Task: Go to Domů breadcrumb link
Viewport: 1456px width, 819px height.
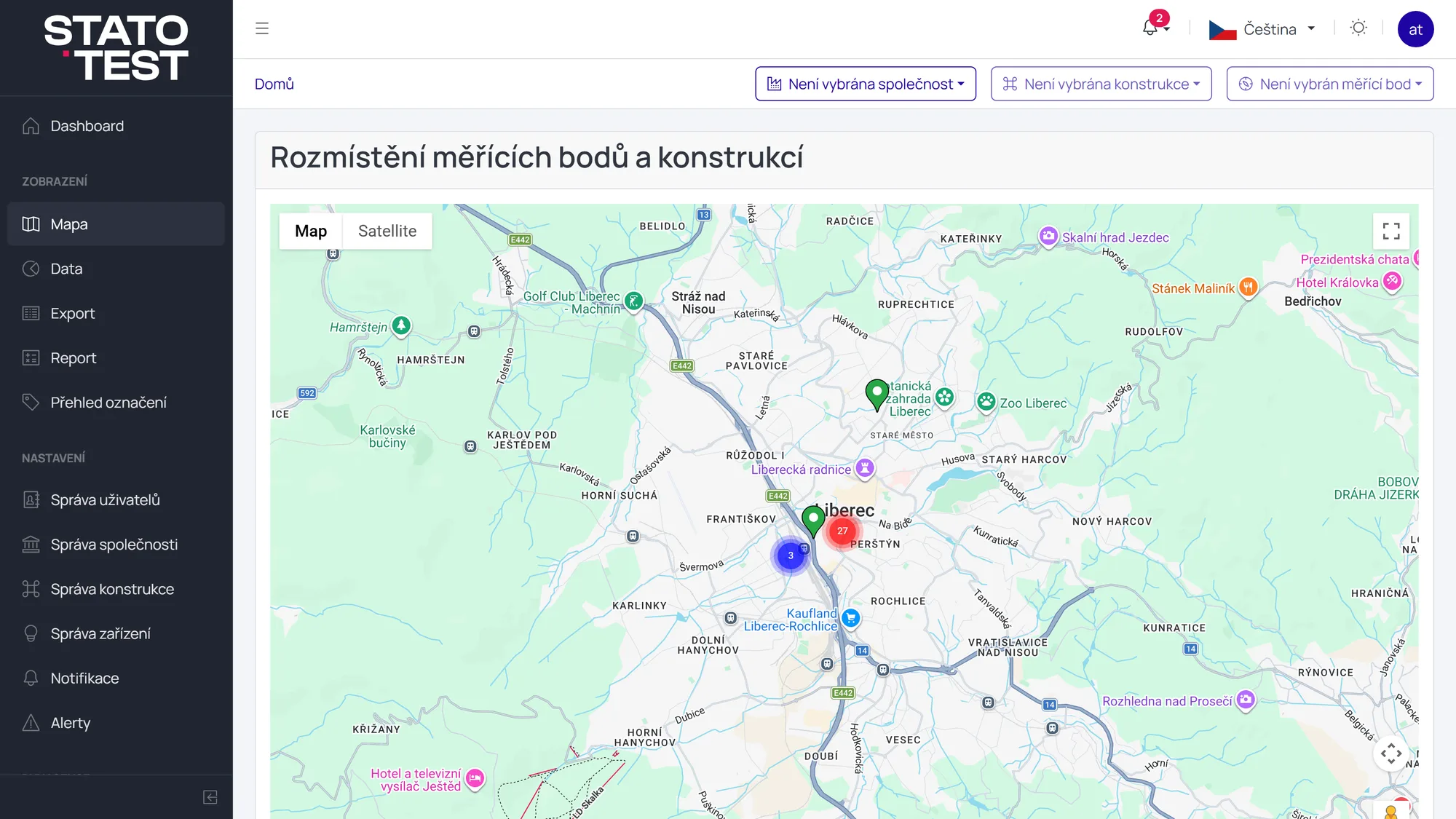Action: [274, 84]
